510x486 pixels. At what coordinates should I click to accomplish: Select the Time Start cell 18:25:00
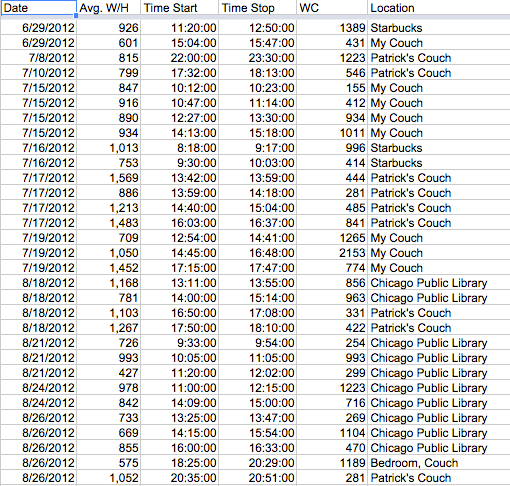[x=179, y=463]
